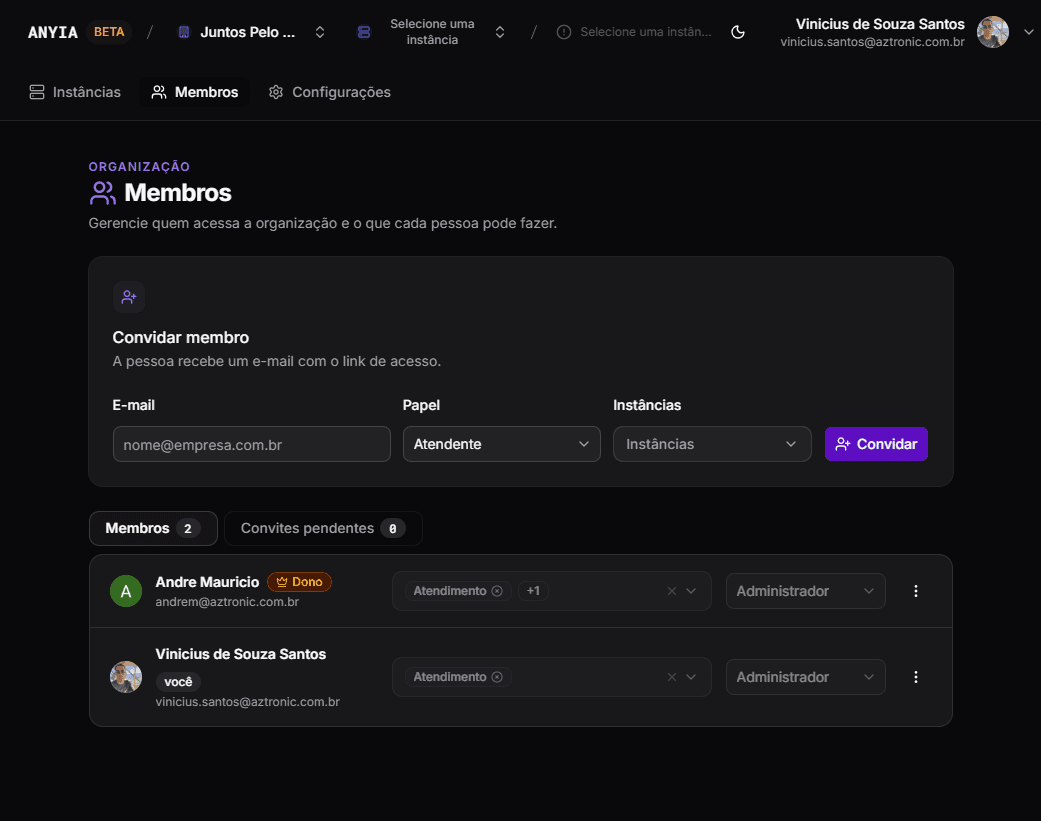Click the Convidar membro heading
The height and width of the screenshot is (821, 1041).
(x=181, y=337)
